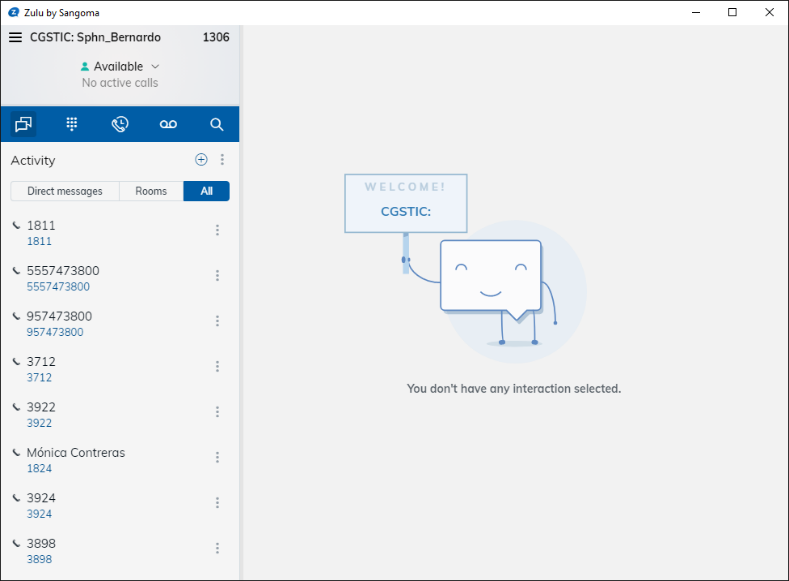
Task: Switch filter to Rooms
Action: pos(151,191)
